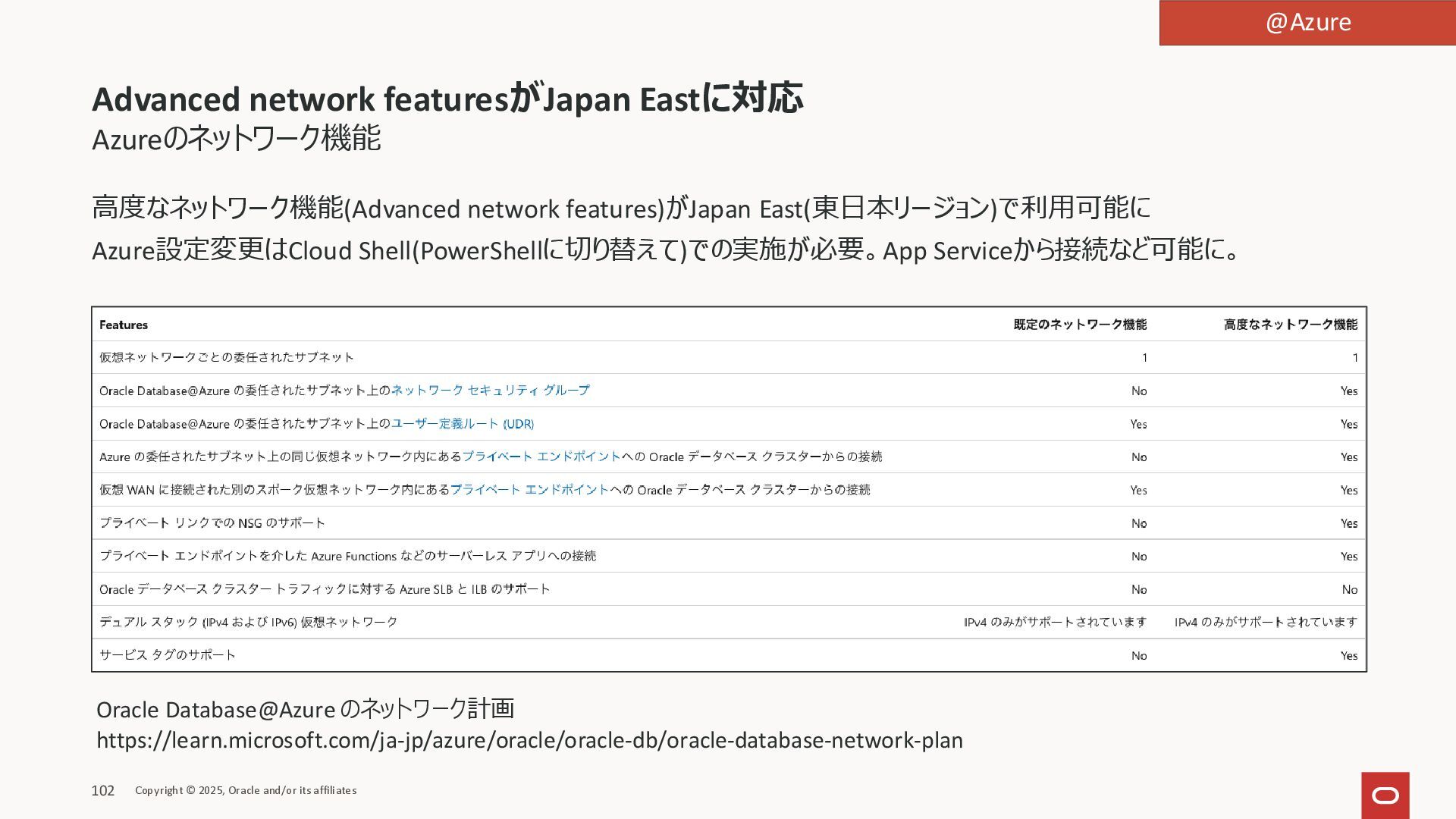
Task: Open the ネットワーク セキュリティ グループ link
Action: [x=490, y=390]
